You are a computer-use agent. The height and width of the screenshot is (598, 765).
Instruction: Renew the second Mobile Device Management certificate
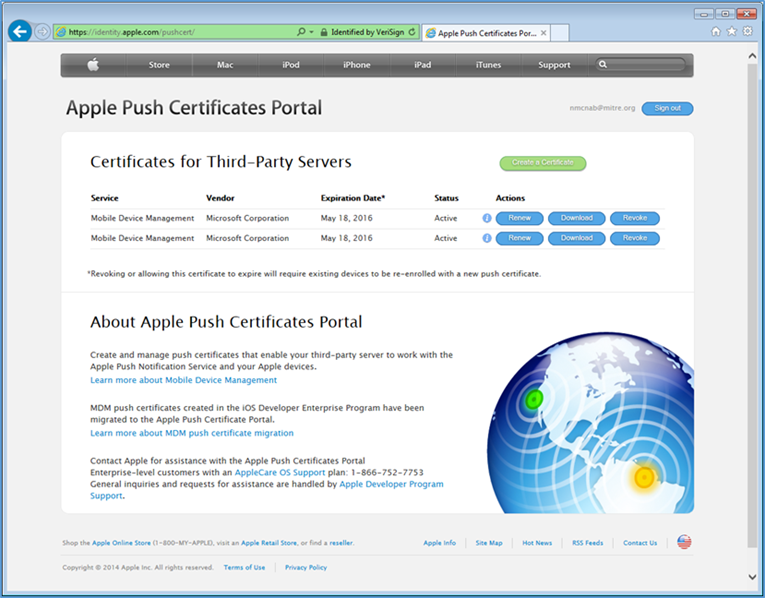[x=519, y=238]
